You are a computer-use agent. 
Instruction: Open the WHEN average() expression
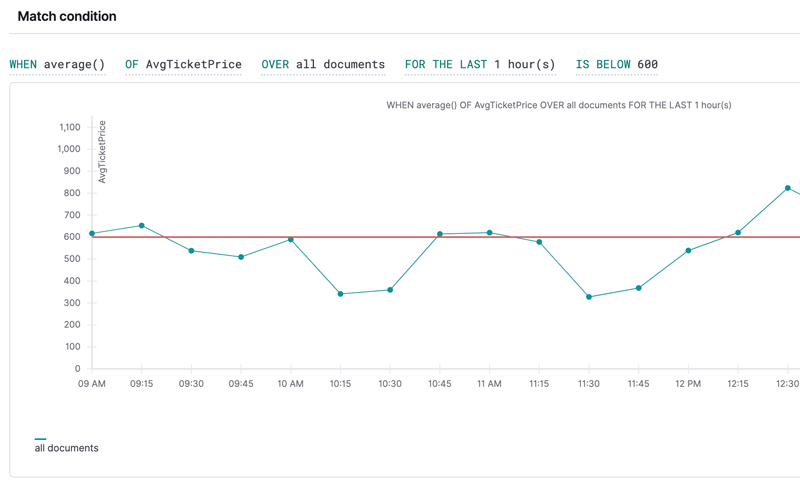pyautogui.click(x=57, y=64)
